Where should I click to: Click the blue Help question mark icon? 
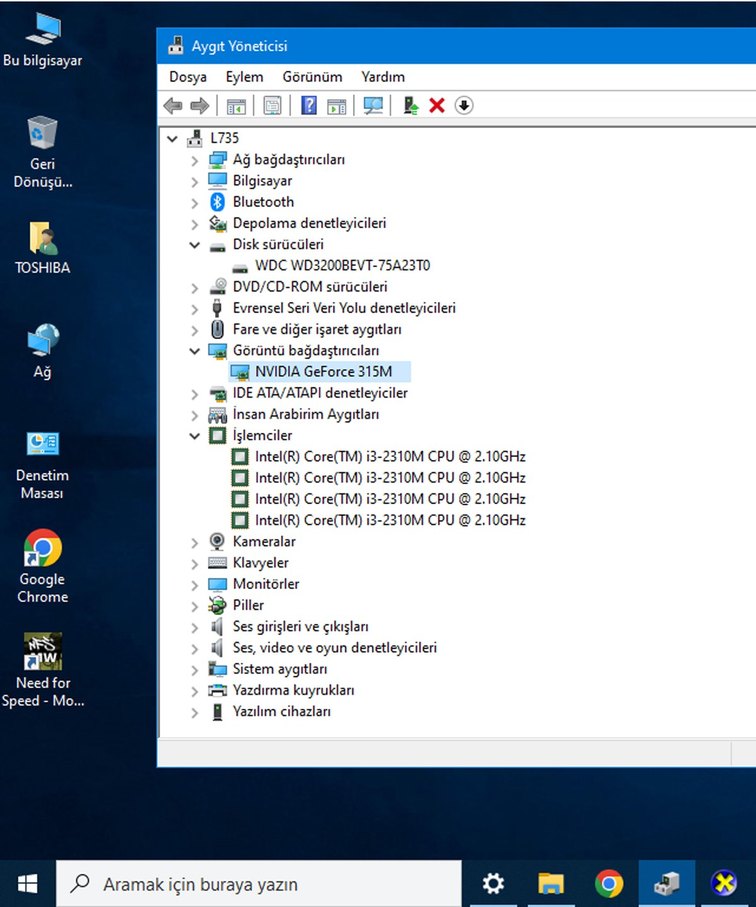[x=309, y=105]
